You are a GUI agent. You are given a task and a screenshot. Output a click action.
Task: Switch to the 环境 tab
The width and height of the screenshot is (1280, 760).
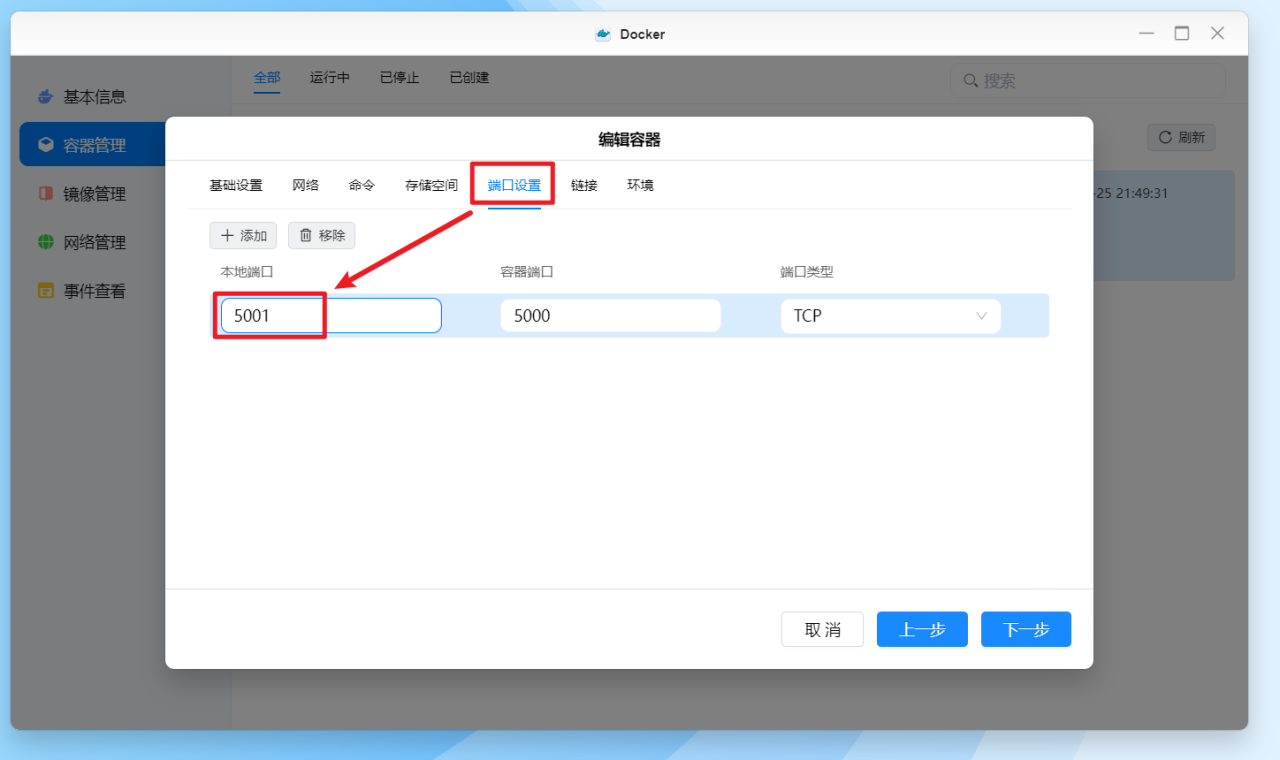[640, 184]
